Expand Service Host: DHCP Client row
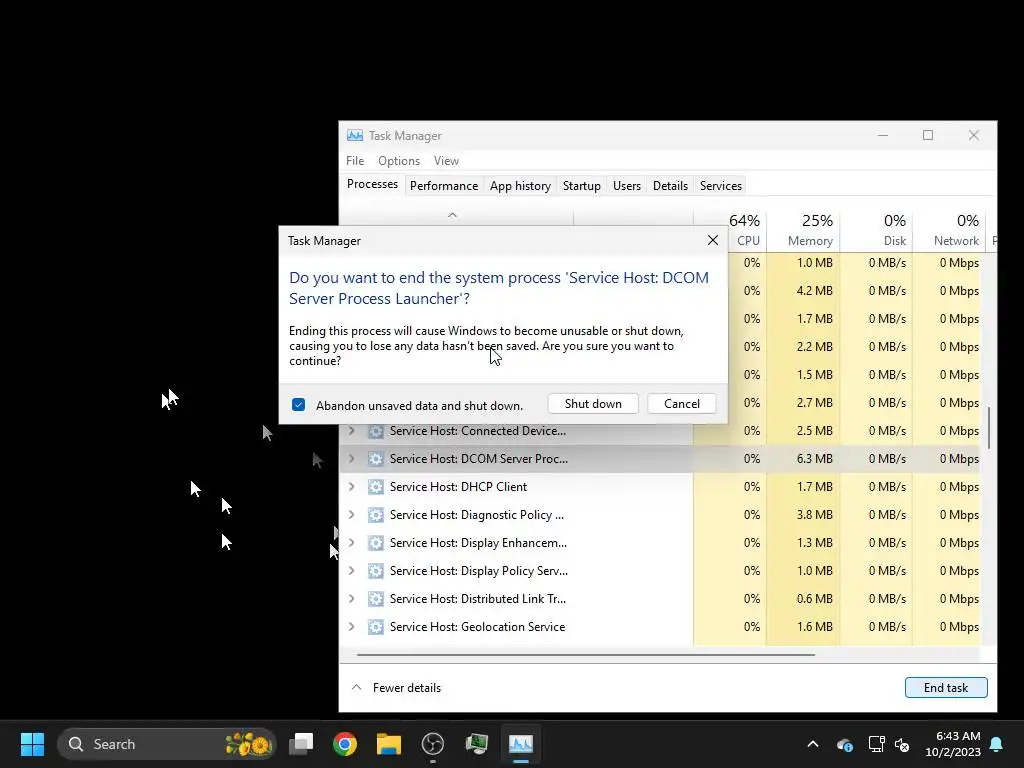The height and width of the screenshot is (768, 1024). click(351, 487)
